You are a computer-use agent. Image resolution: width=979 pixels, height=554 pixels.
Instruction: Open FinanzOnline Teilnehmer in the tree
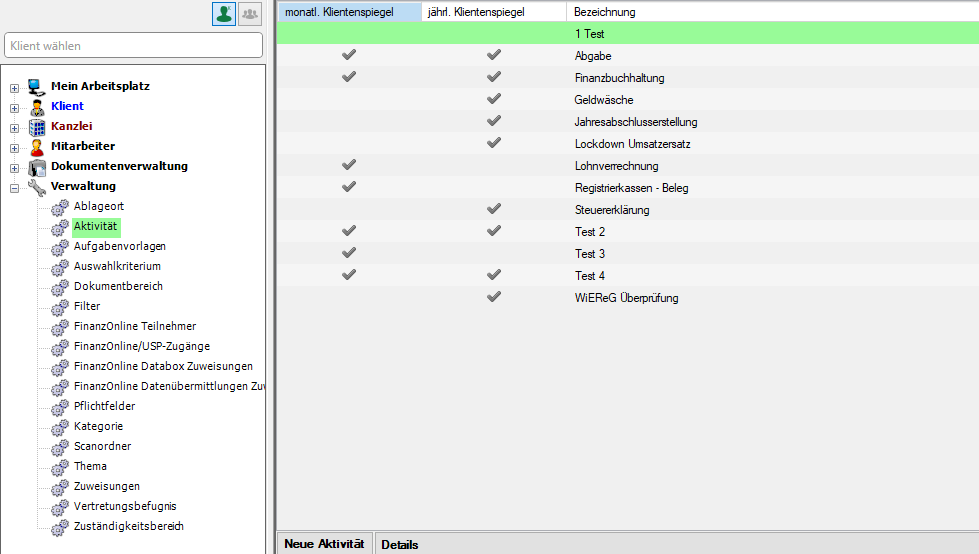coord(134,326)
